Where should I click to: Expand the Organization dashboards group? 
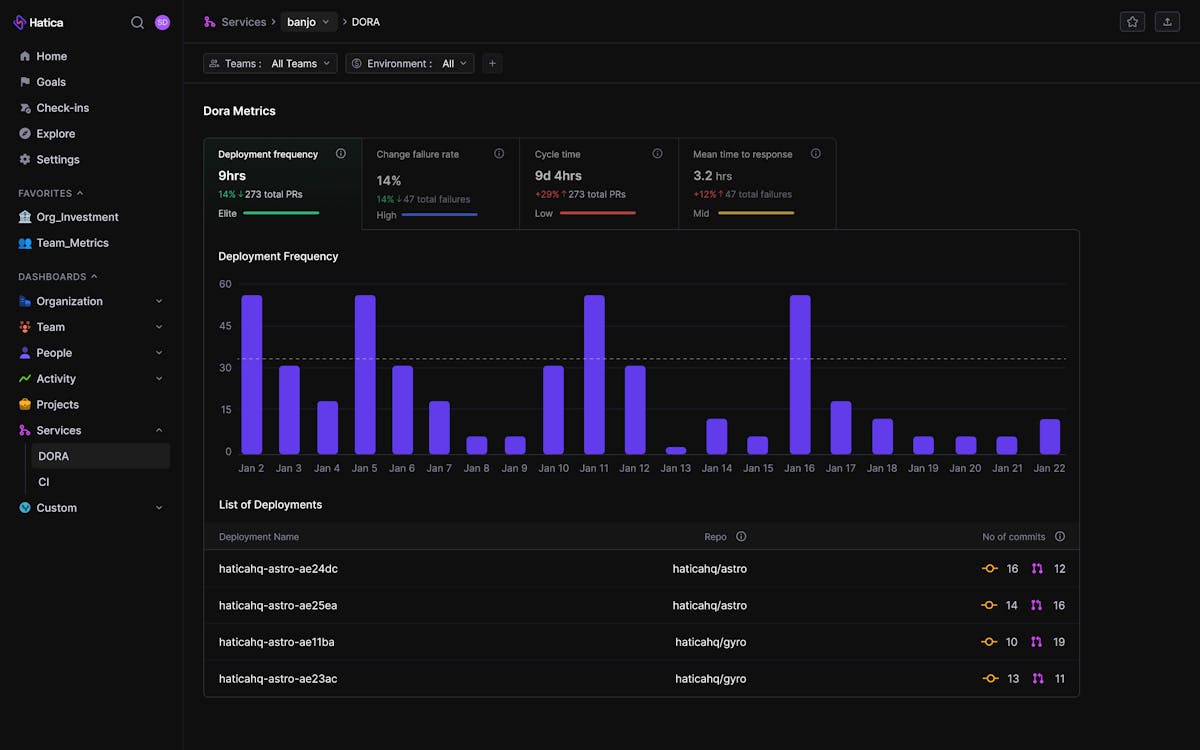70,301
